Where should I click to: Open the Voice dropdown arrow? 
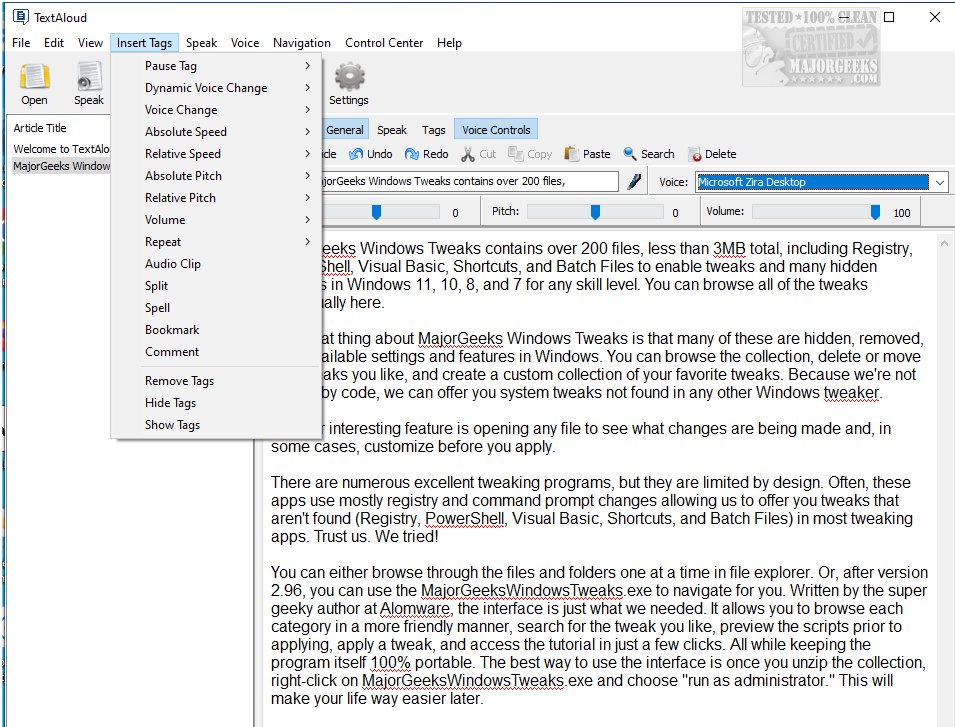940,182
